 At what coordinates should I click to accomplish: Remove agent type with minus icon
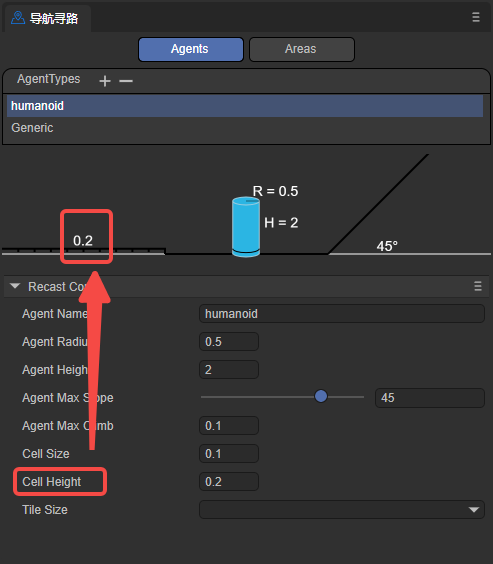click(126, 81)
